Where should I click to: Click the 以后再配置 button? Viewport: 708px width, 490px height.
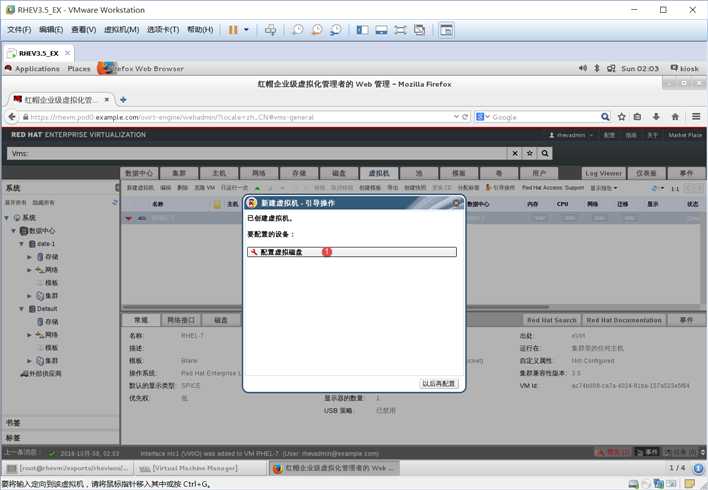[x=438, y=383]
